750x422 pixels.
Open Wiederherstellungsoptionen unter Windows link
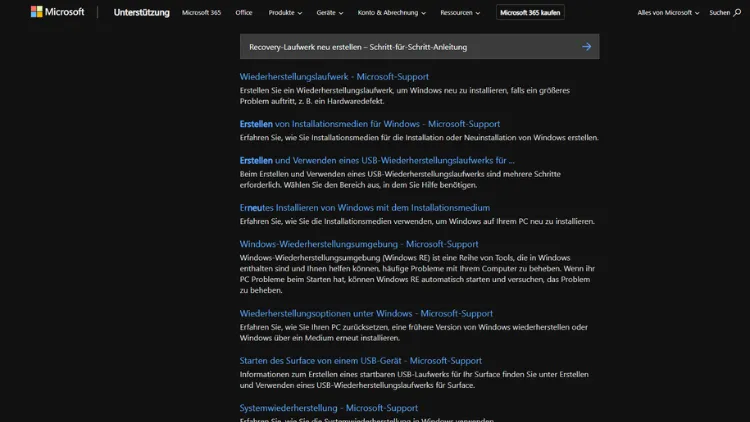(x=366, y=313)
